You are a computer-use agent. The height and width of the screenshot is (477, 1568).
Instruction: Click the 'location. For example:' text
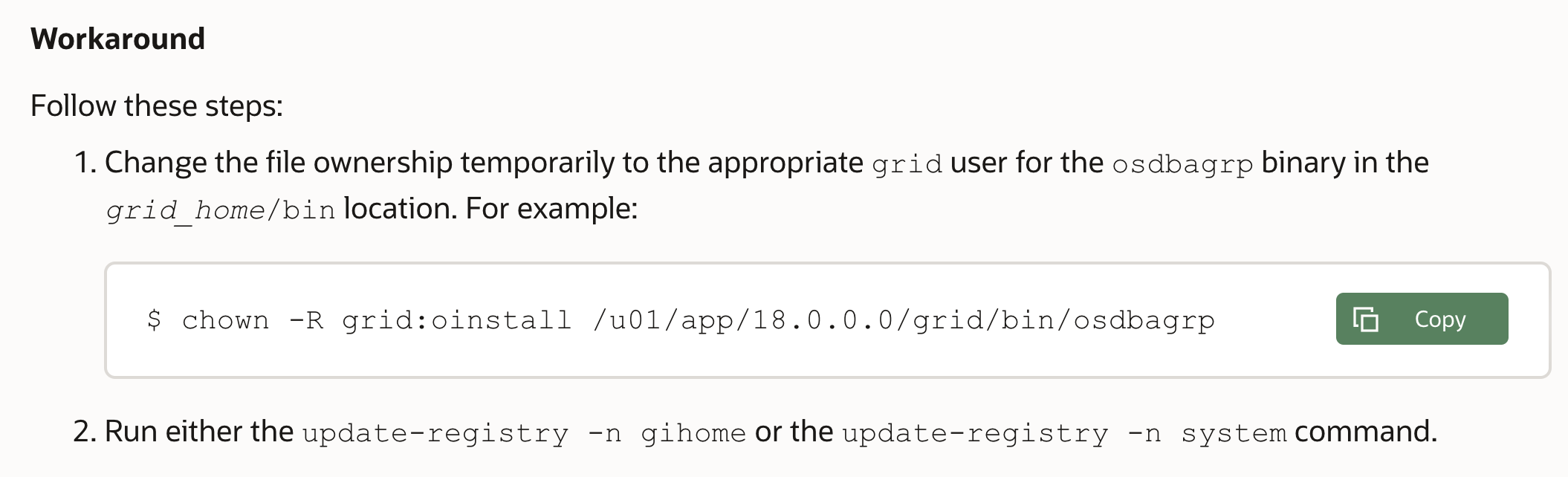490,209
